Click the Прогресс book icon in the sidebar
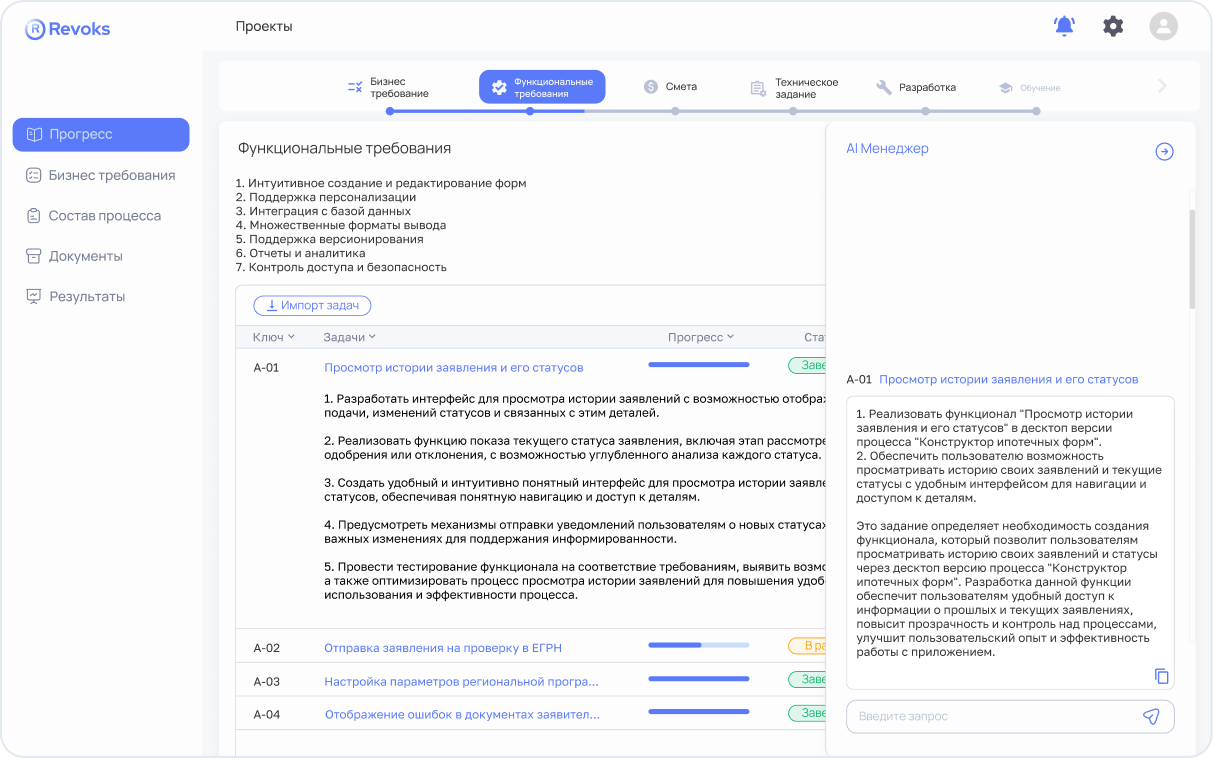The height and width of the screenshot is (758, 1213). tap(34, 134)
